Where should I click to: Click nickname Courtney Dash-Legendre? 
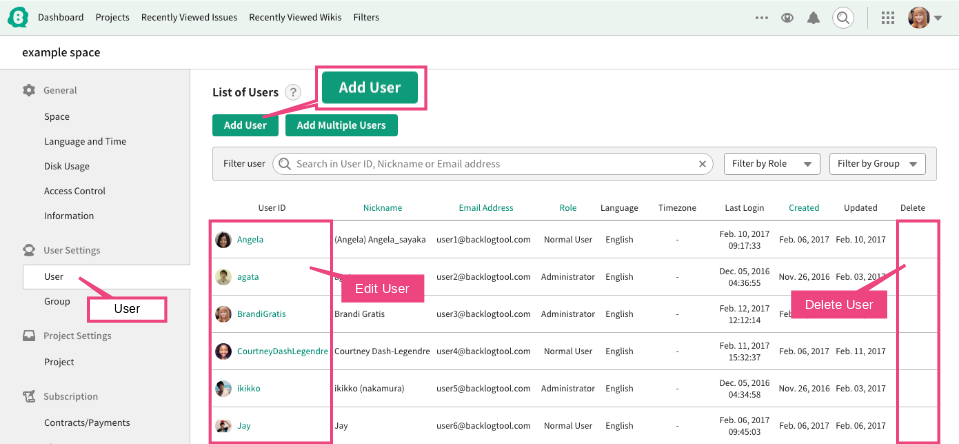coord(382,351)
